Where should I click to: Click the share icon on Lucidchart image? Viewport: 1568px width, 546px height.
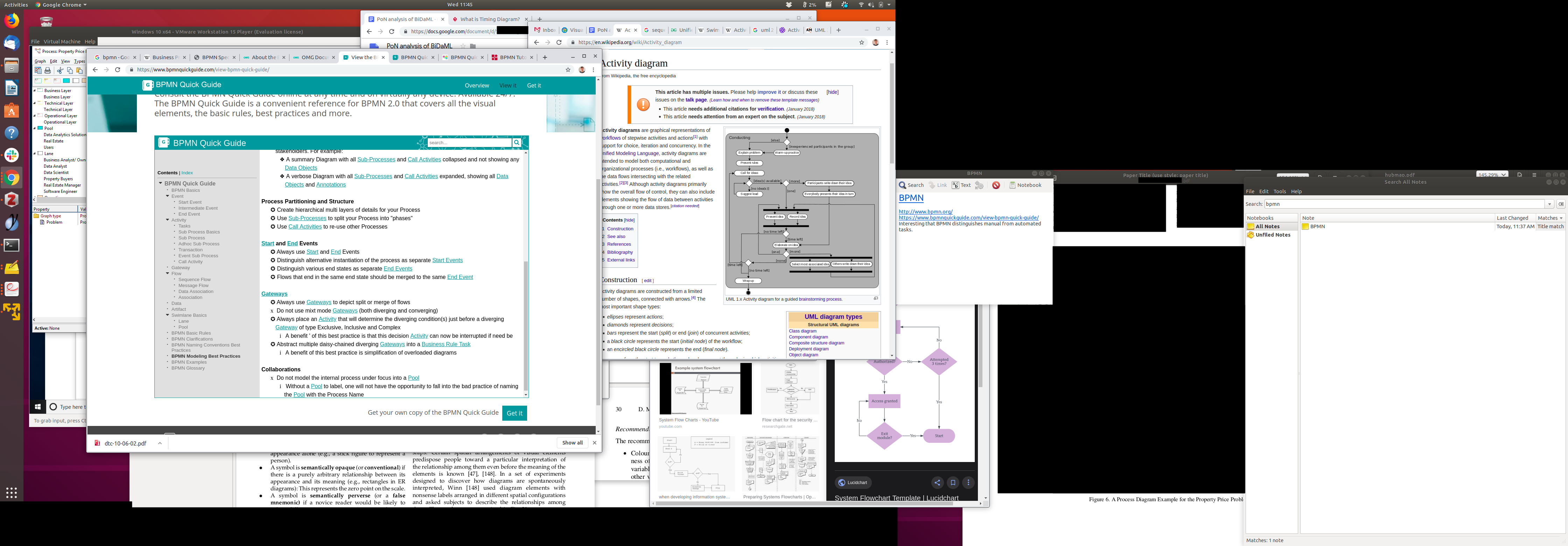937,483
